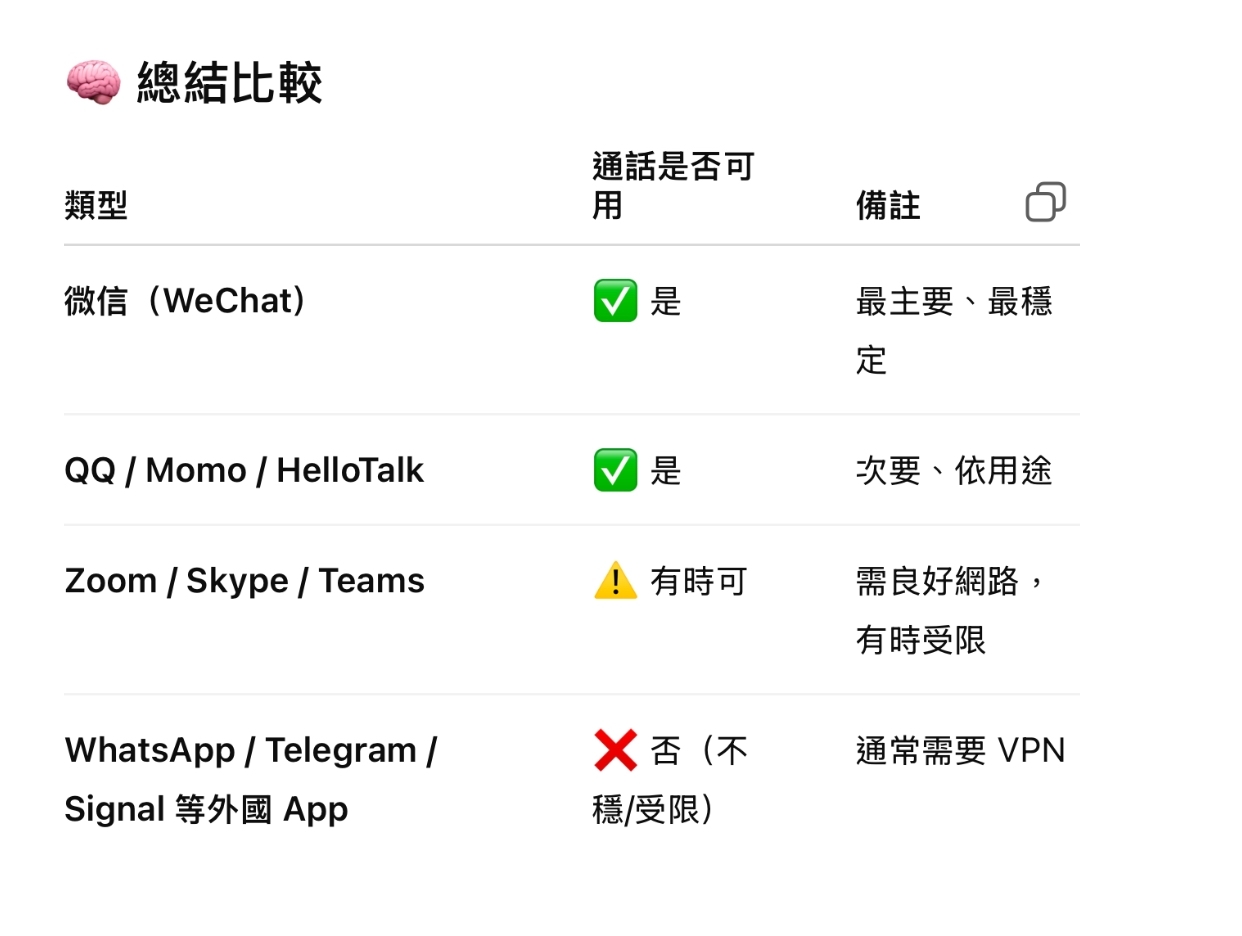Click the green checkmark in the QQ row
The width and height of the screenshot is (1242, 936).
point(615,470)
